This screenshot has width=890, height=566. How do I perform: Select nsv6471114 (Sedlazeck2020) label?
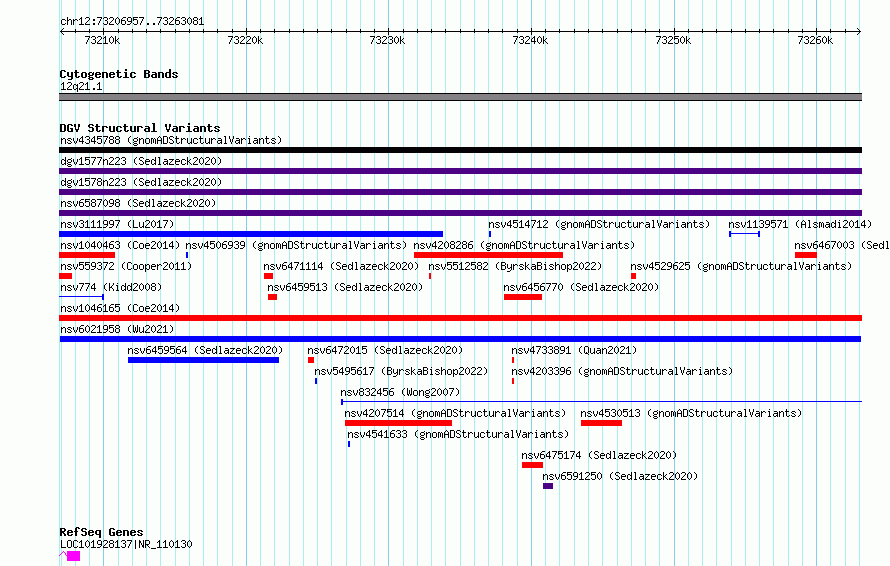tap(341, 266)
